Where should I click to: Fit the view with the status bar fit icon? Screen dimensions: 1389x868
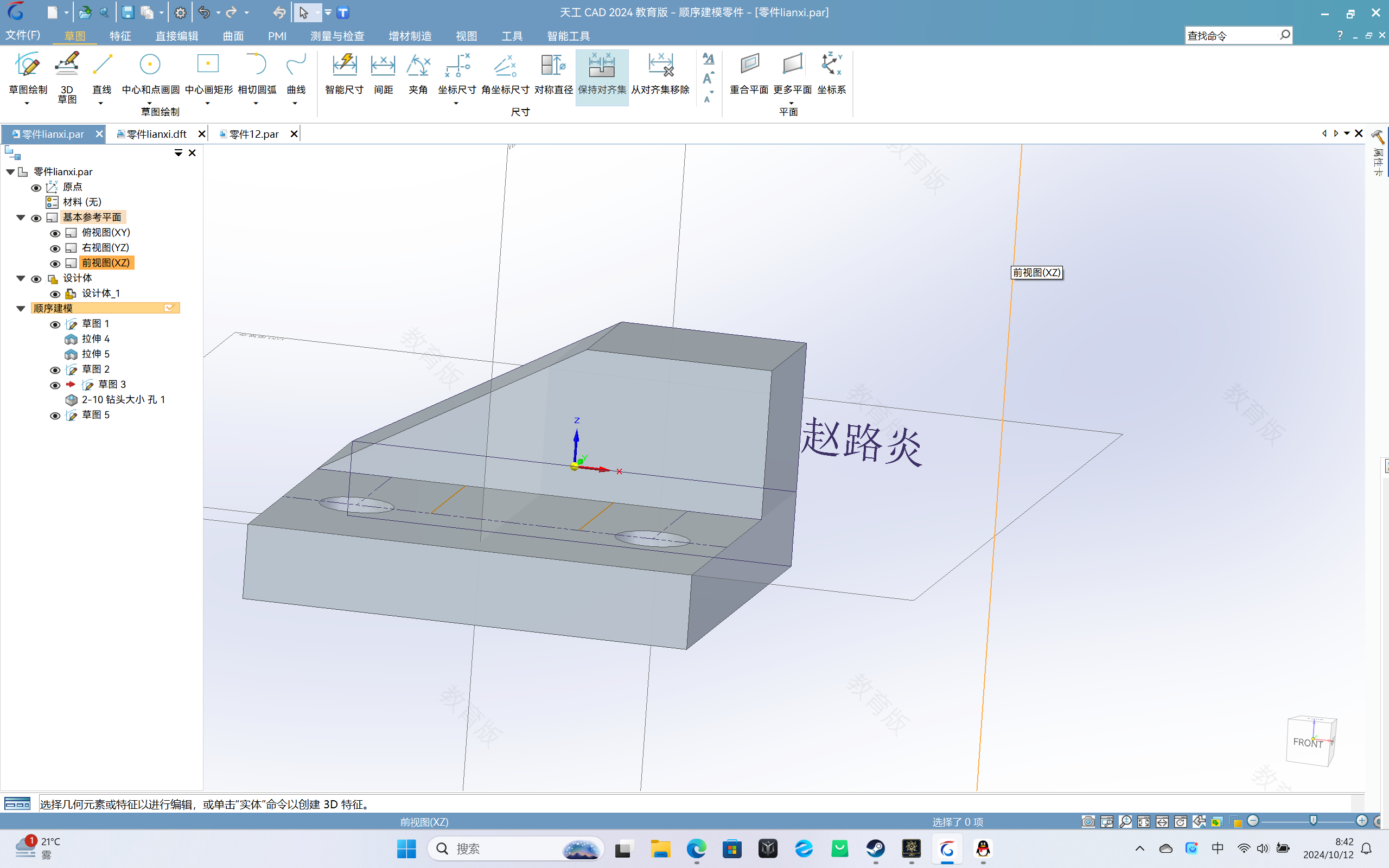(1143, 821)
